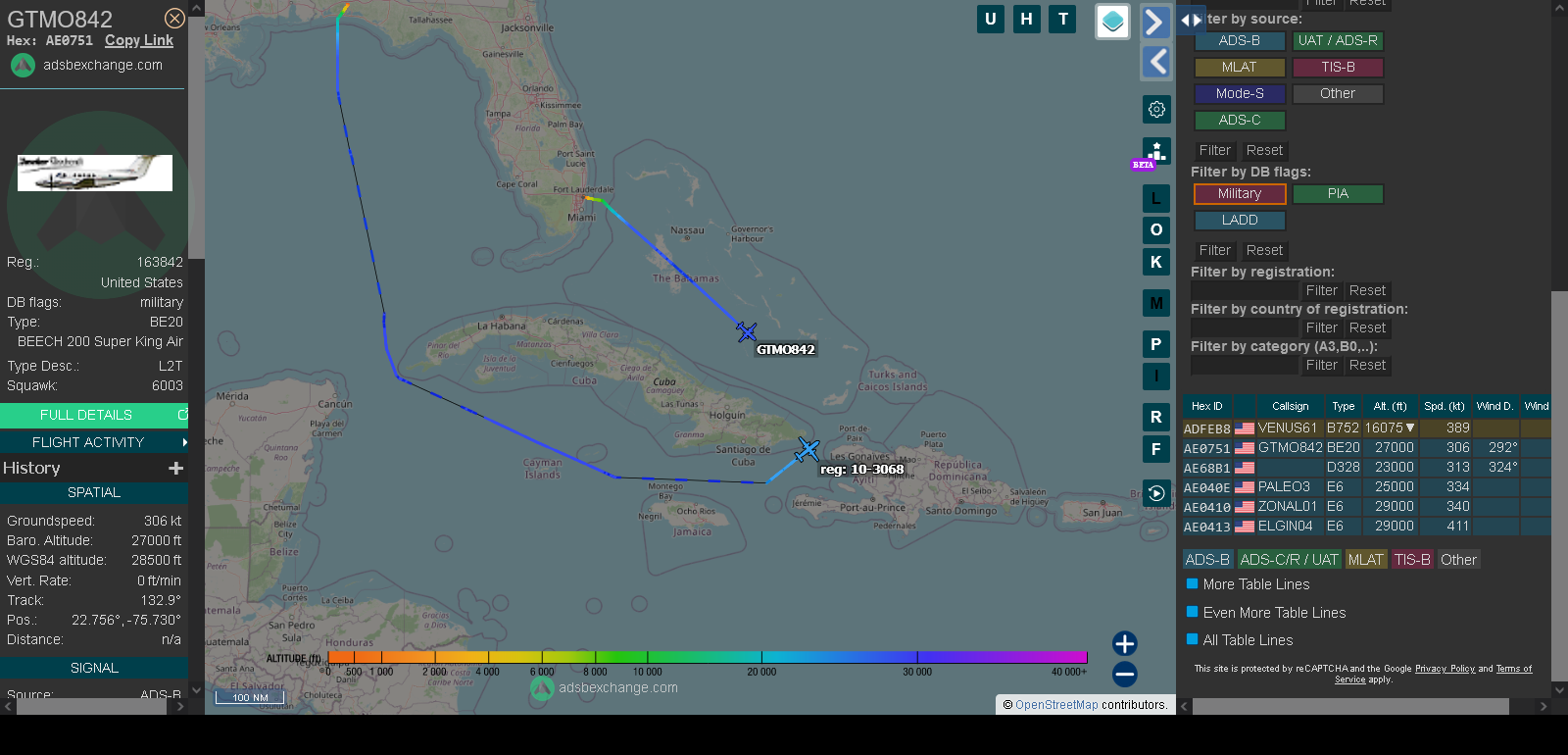The width and height of the screenshot is (1568, 755).
Task: Click Reset button for country filter
Action: [x=1367, y=327]
